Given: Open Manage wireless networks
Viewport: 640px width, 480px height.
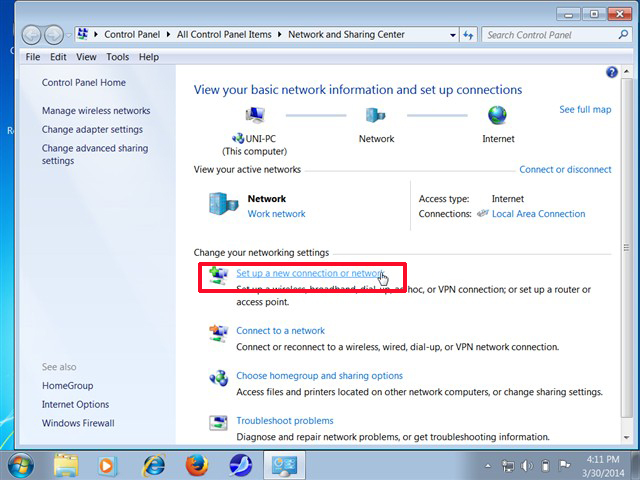Looking at the screenshot, I should [x=96, y=111].
